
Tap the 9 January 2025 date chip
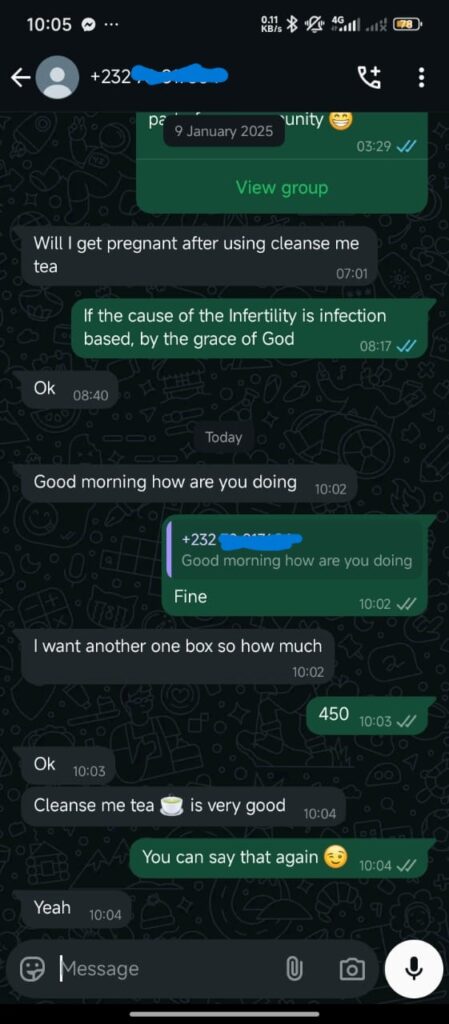click(224, 131)
